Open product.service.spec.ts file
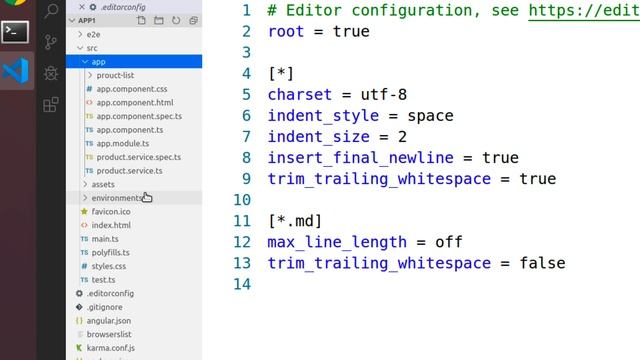The width and height of the screenshot is (640, 360). point(139,157)
